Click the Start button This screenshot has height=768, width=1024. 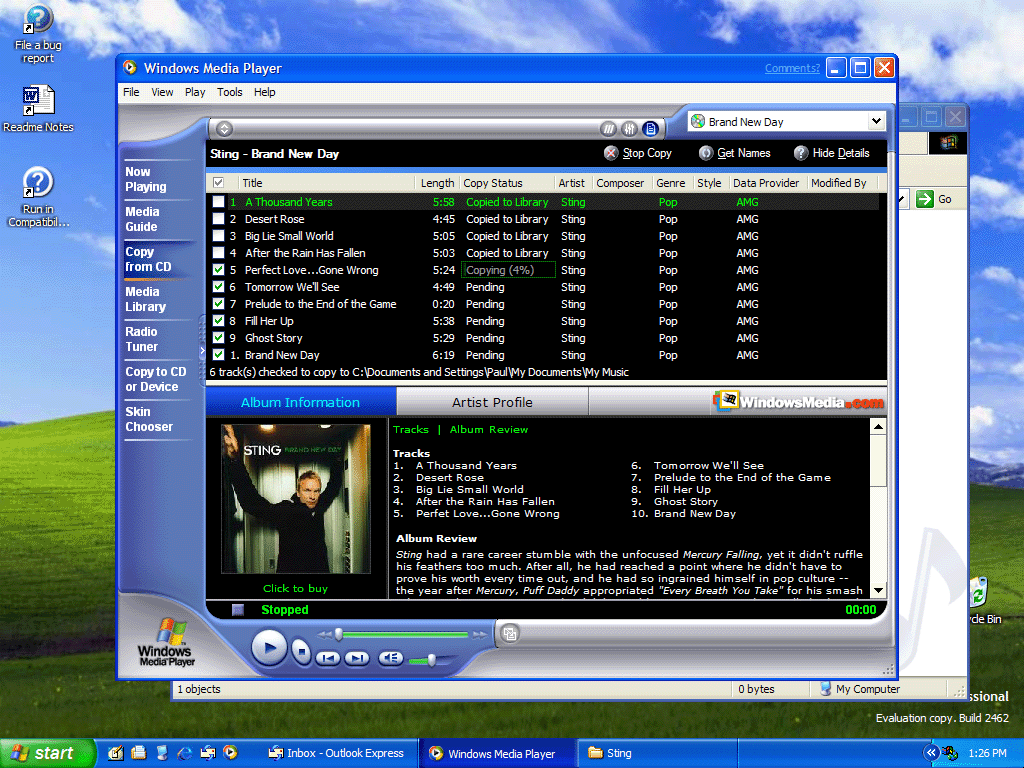click(x=46, y=754)
